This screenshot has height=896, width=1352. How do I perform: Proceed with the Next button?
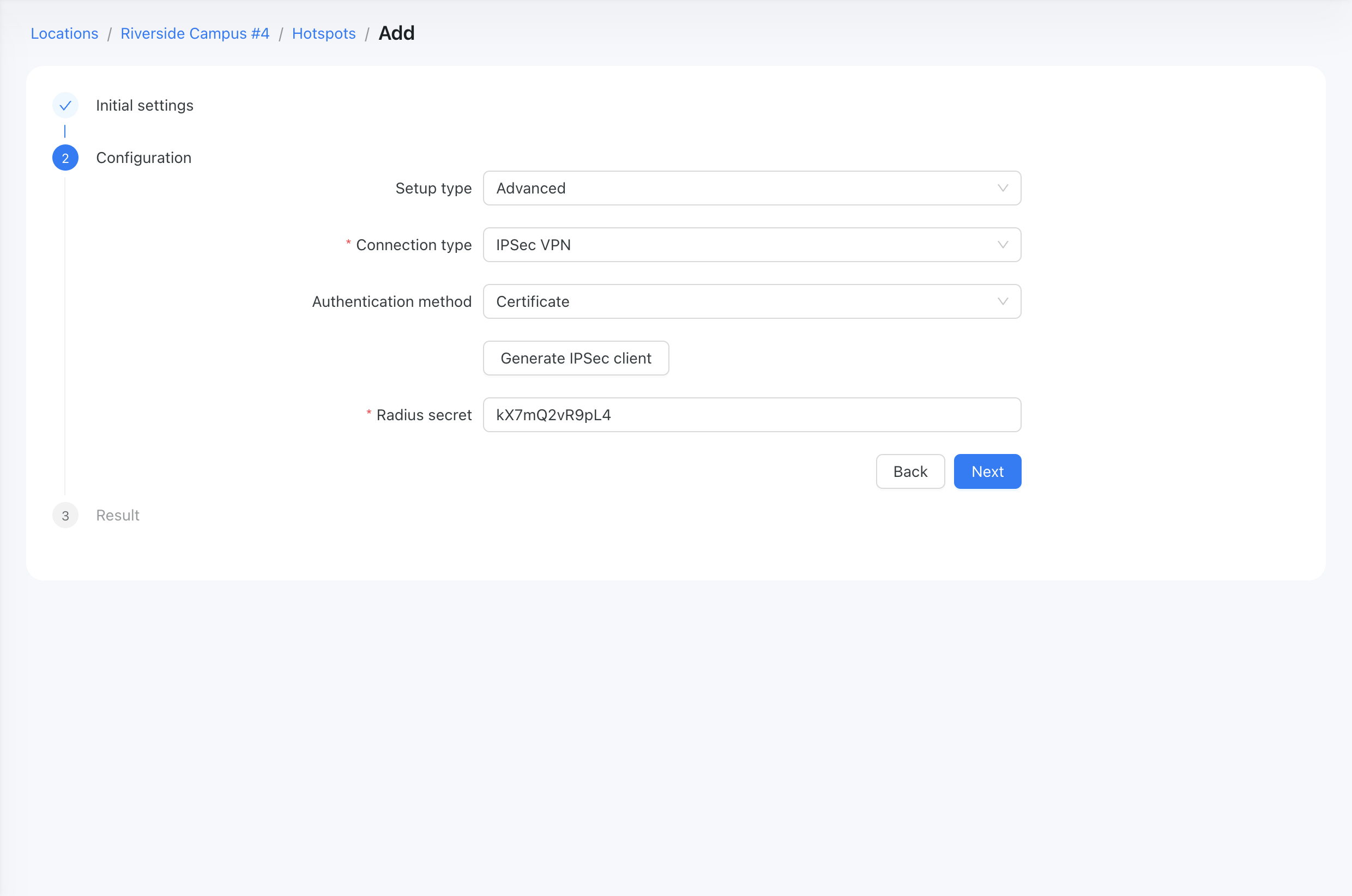pyautogui.click(x=987, y=471)
